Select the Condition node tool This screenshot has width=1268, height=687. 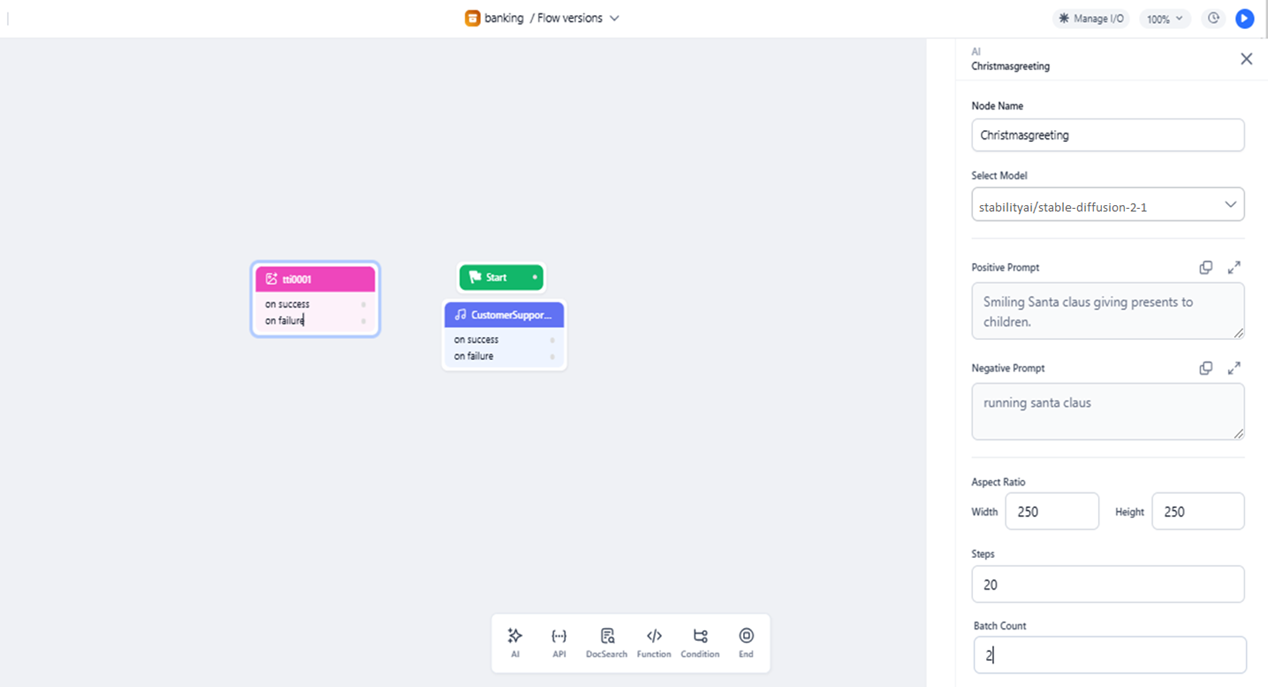coord(700,642)
